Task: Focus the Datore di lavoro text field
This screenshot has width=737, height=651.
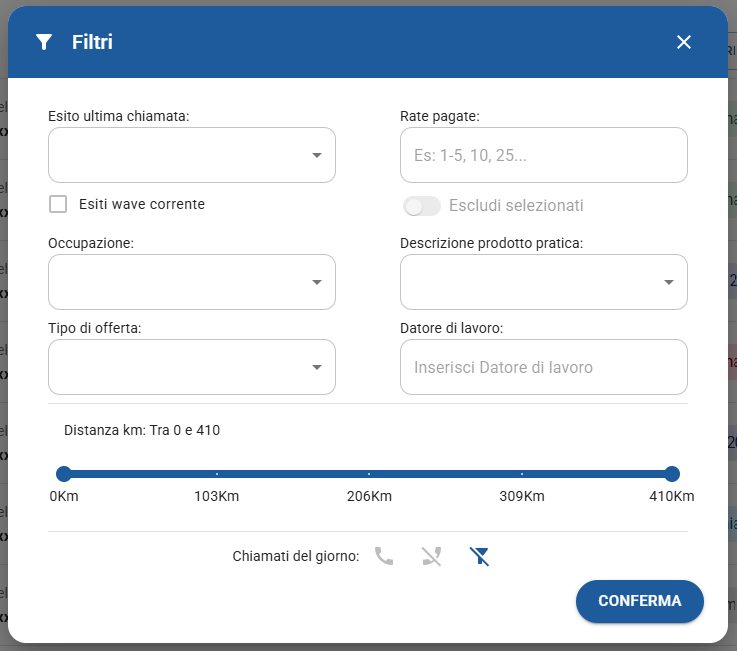Action: [543, 367]
